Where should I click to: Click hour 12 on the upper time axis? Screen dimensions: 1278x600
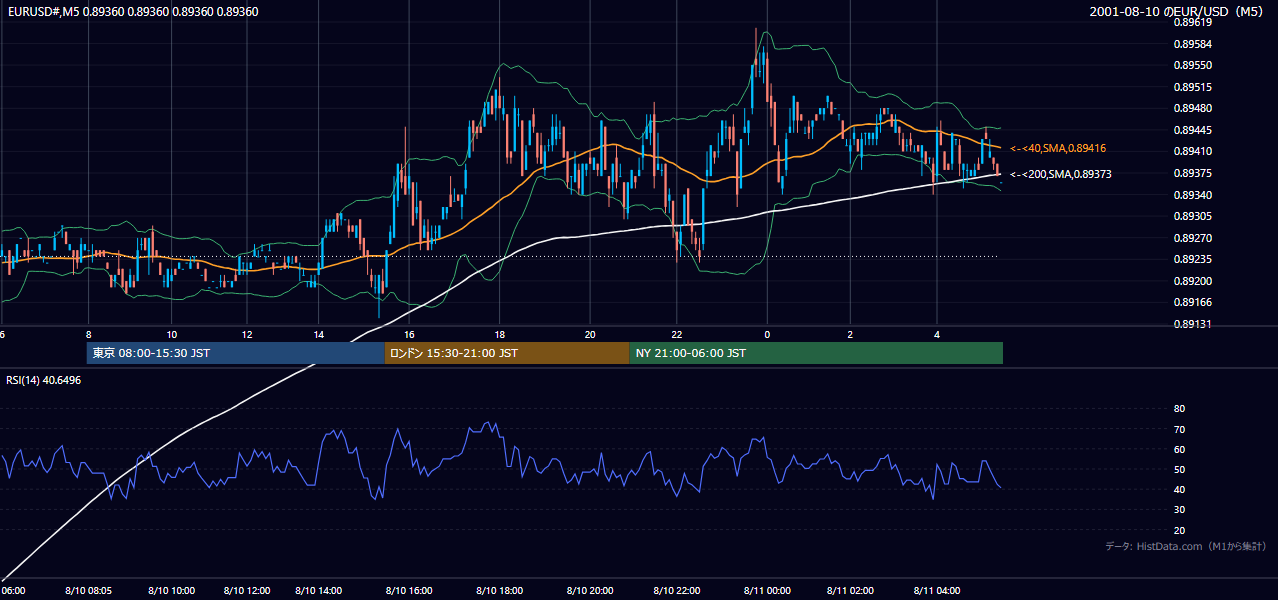(246, 334)
